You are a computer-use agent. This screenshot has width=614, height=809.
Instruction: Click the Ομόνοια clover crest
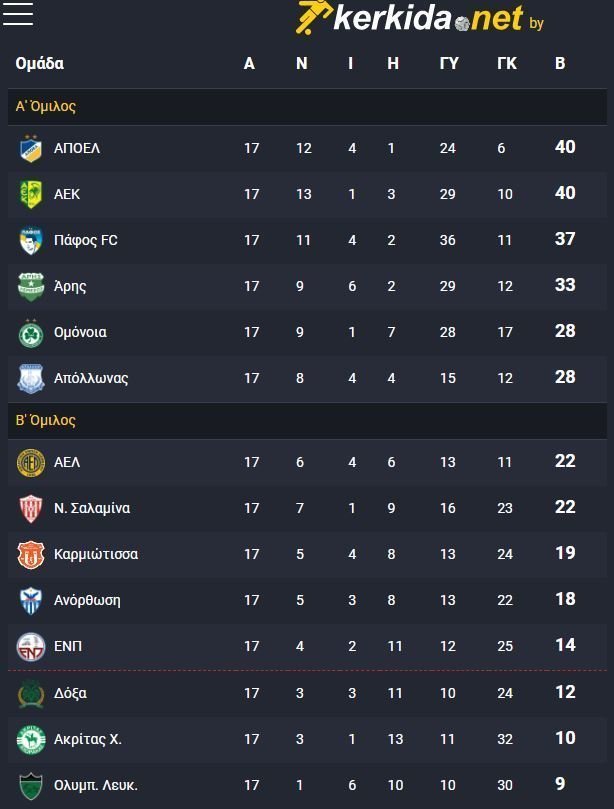coord(30,332)
